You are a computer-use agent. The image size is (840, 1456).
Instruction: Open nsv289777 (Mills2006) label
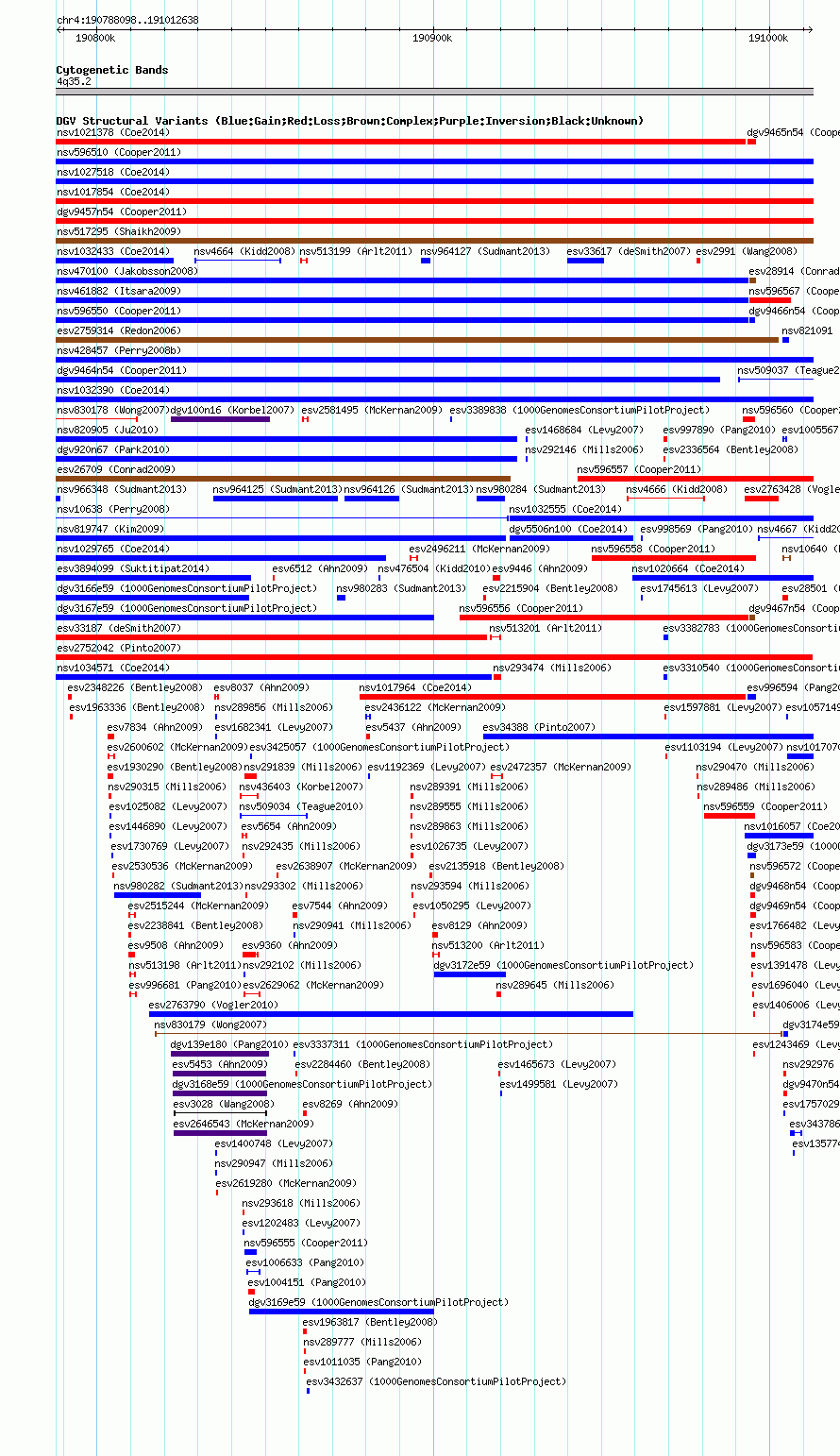click(362, 1342)
